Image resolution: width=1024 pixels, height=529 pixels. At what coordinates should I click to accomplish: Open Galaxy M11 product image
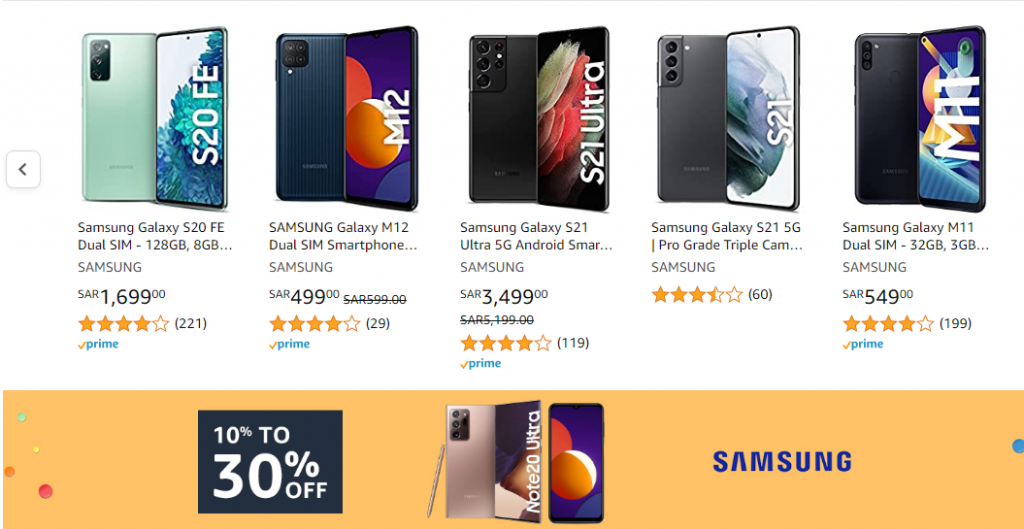point(920,118)
